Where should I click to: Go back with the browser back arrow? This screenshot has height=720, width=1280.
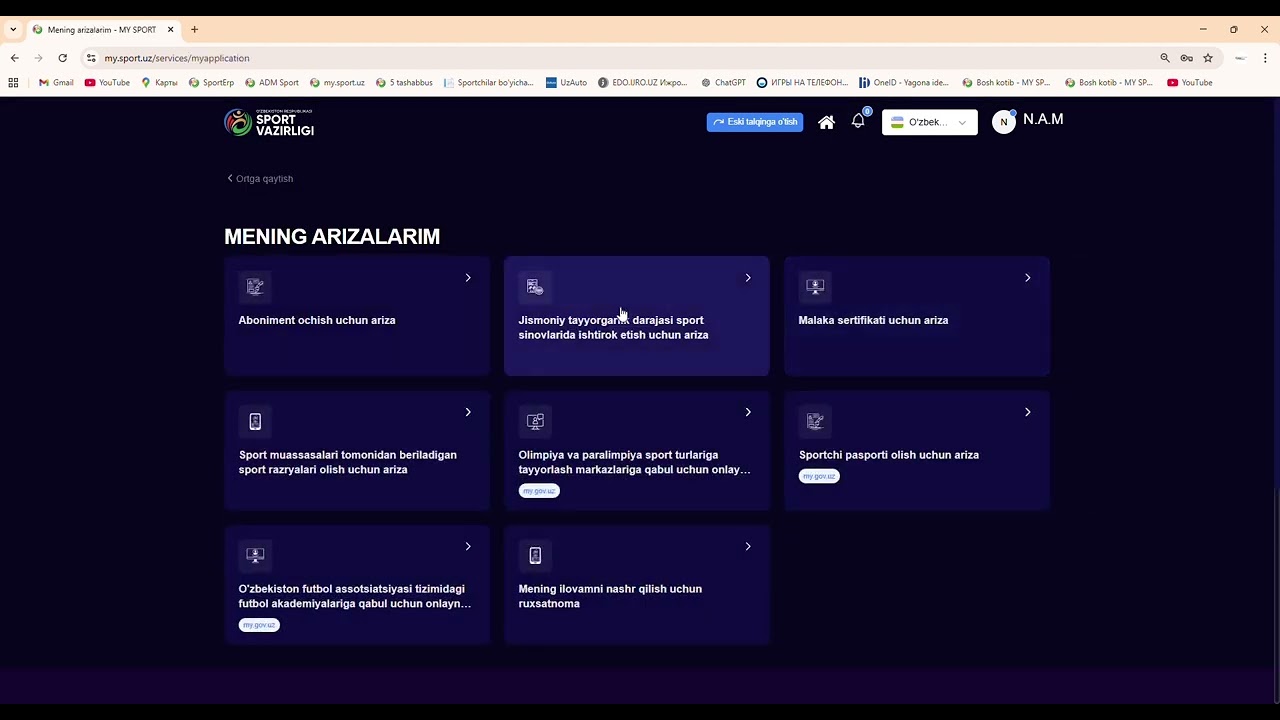[x=14, y=58]
